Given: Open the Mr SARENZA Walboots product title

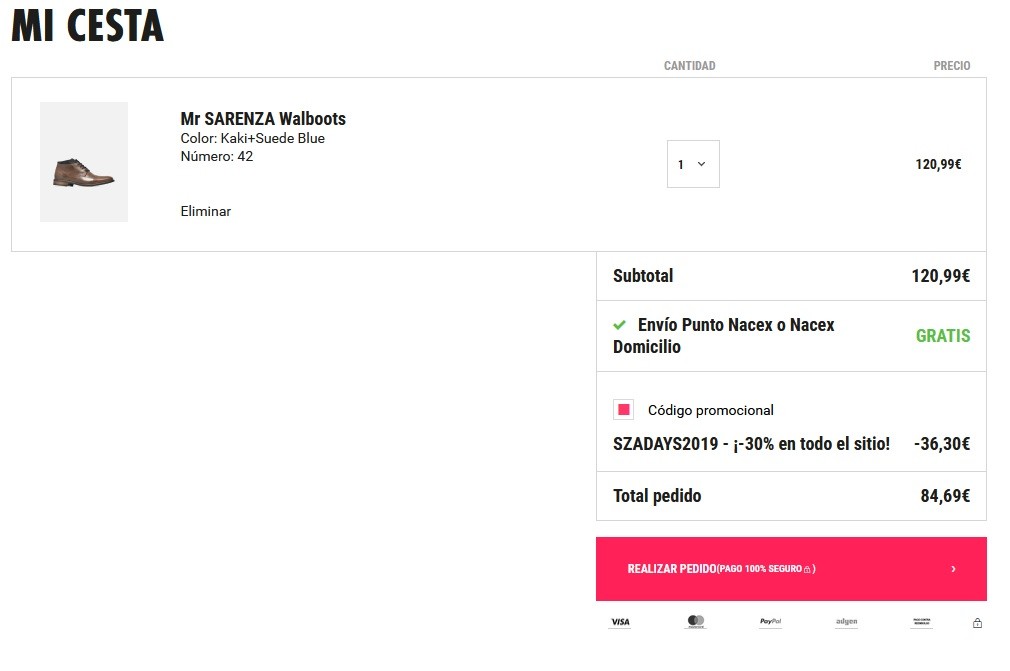Looking at the screenshot, I should pyautogui.click(x=263, y=119).
